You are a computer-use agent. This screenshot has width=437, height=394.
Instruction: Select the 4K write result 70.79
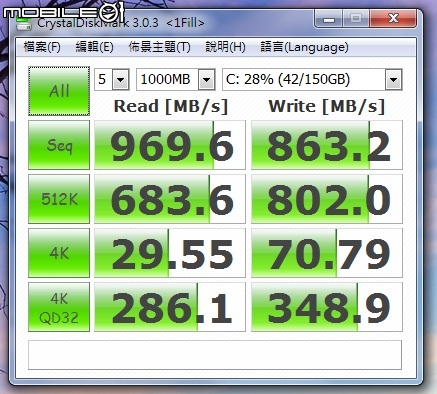point(327,253)
